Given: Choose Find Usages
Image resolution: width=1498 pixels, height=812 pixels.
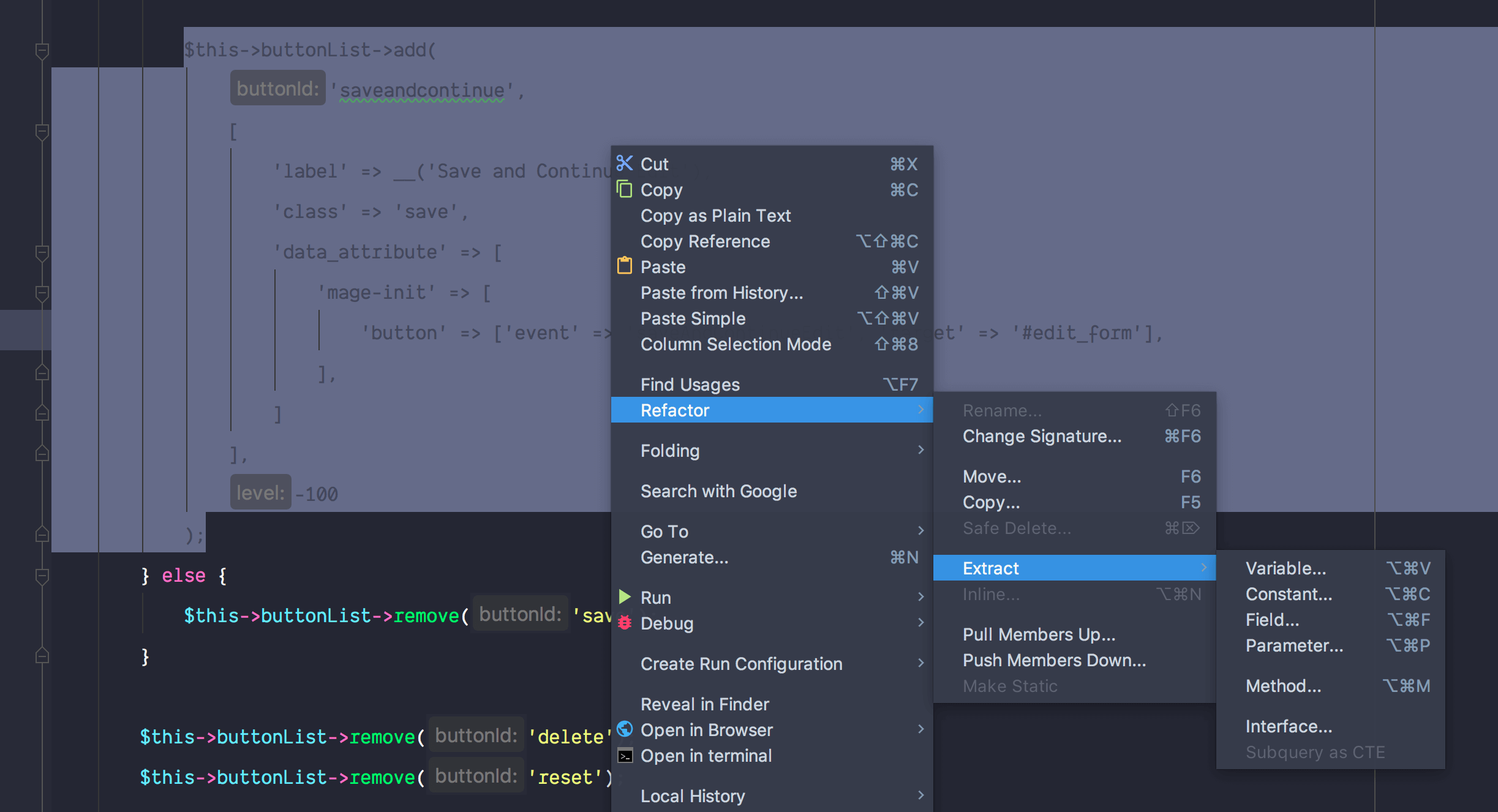Looking at the screenshot, I should click(772, 385).
